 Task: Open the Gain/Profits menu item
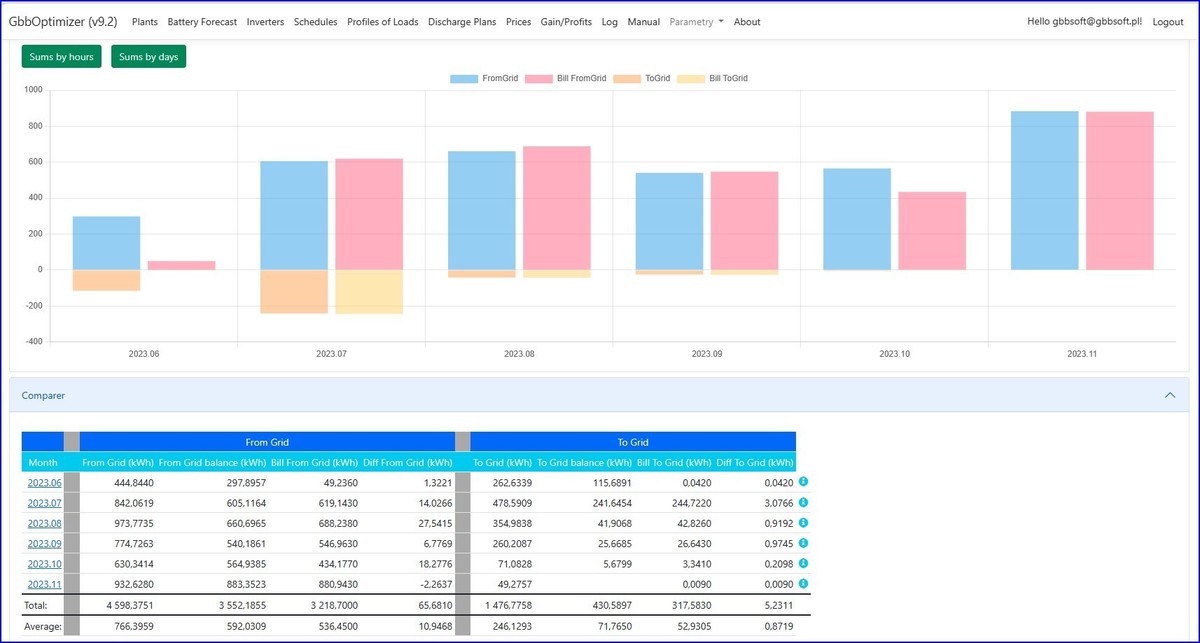[566, 22]
